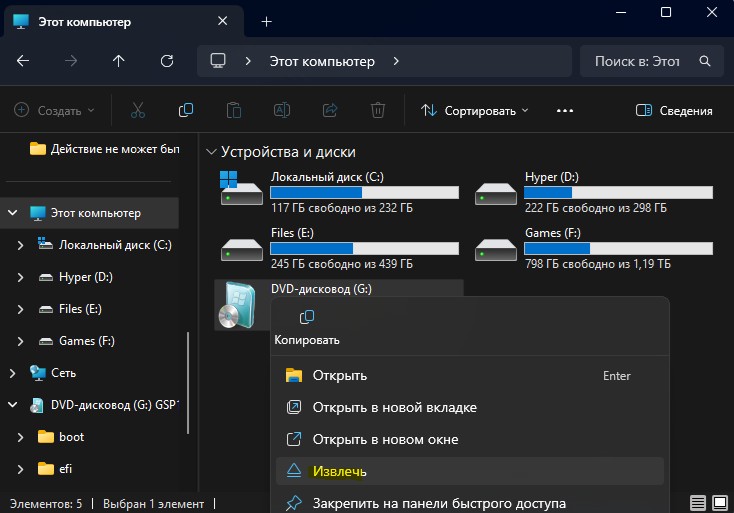The width and height of the screenshot is (734, 513).
Task: Click the monitor icon in address bar
Action: pyautogui.click(x=218, y=61)
